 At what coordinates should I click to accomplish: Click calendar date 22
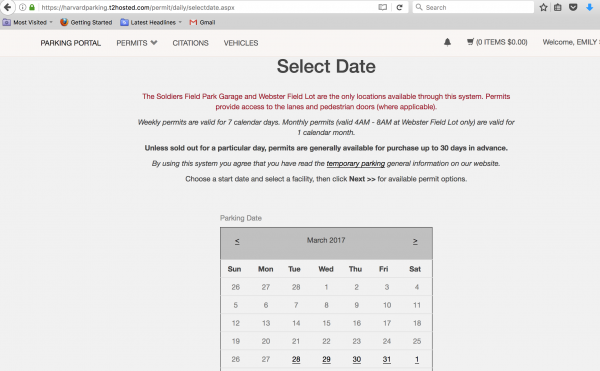326,341
